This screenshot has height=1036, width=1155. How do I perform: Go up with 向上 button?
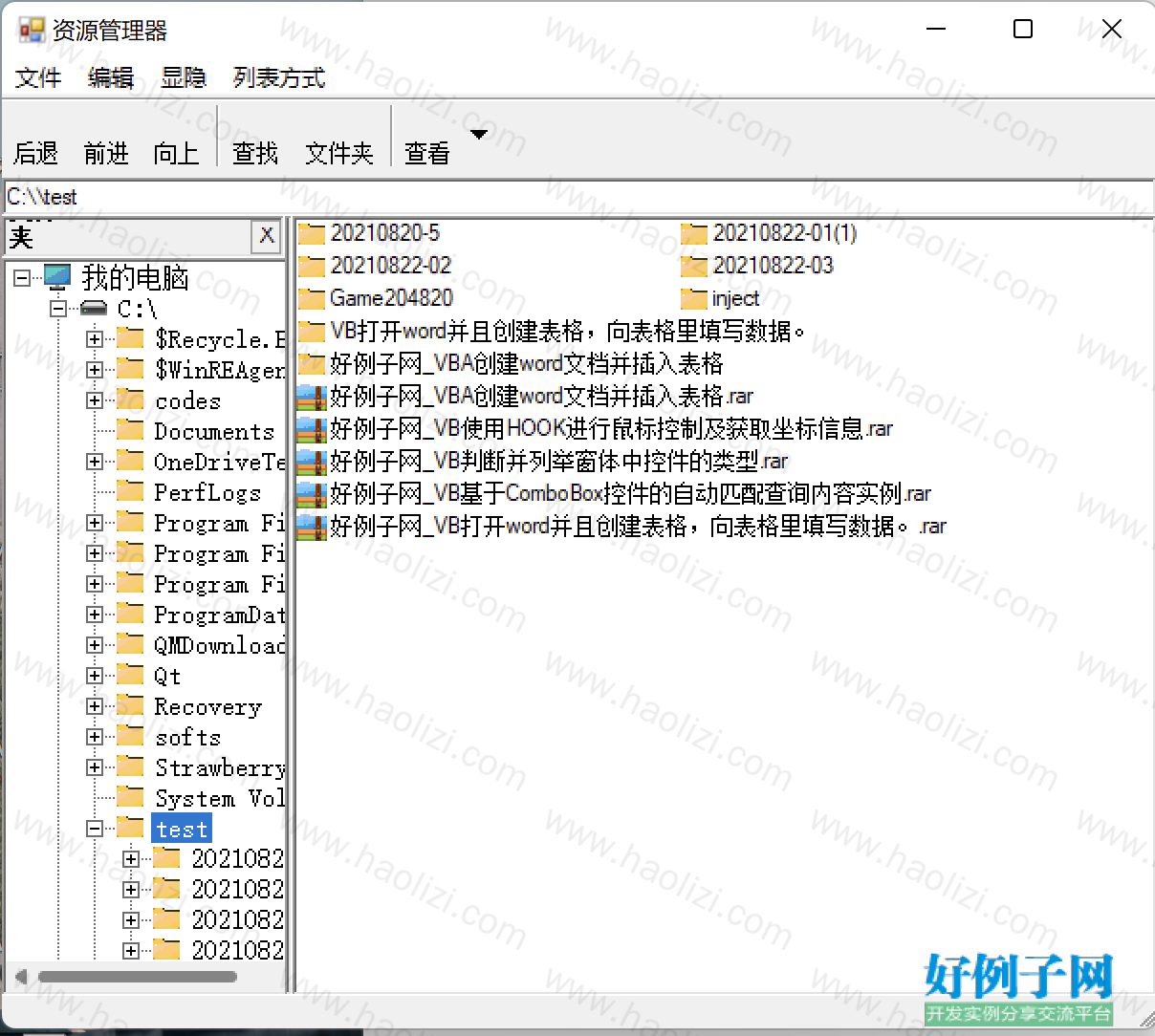pyautogui.click(x=176, y=153)
